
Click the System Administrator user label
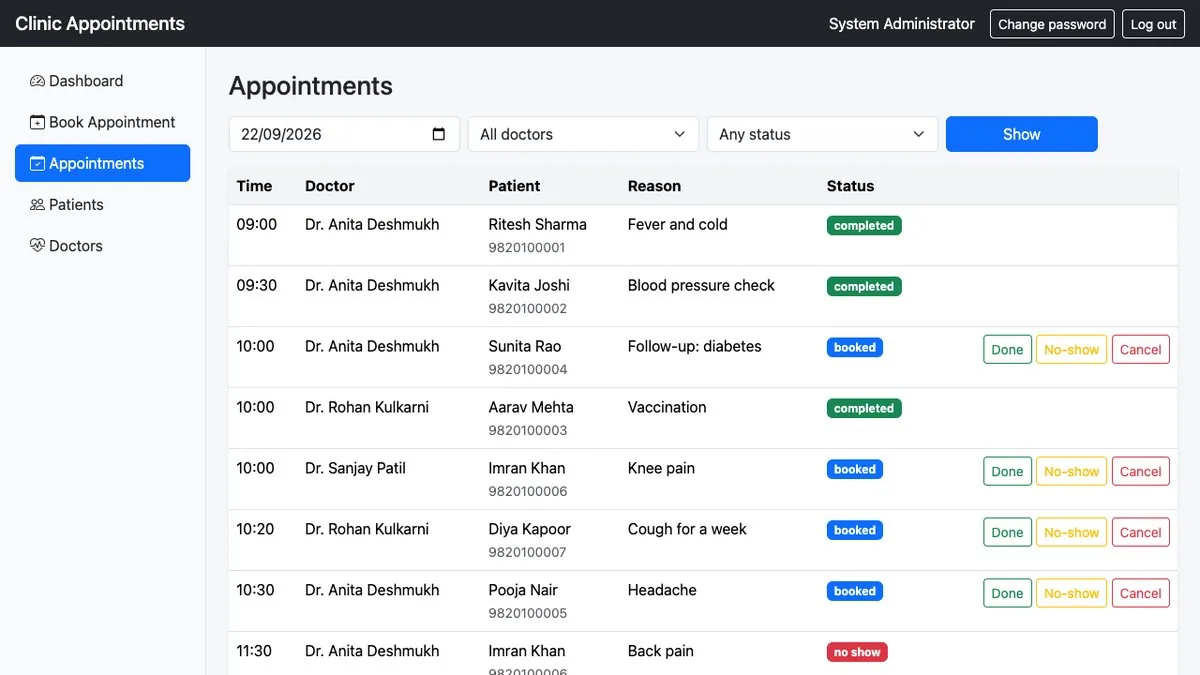[902, 24]
